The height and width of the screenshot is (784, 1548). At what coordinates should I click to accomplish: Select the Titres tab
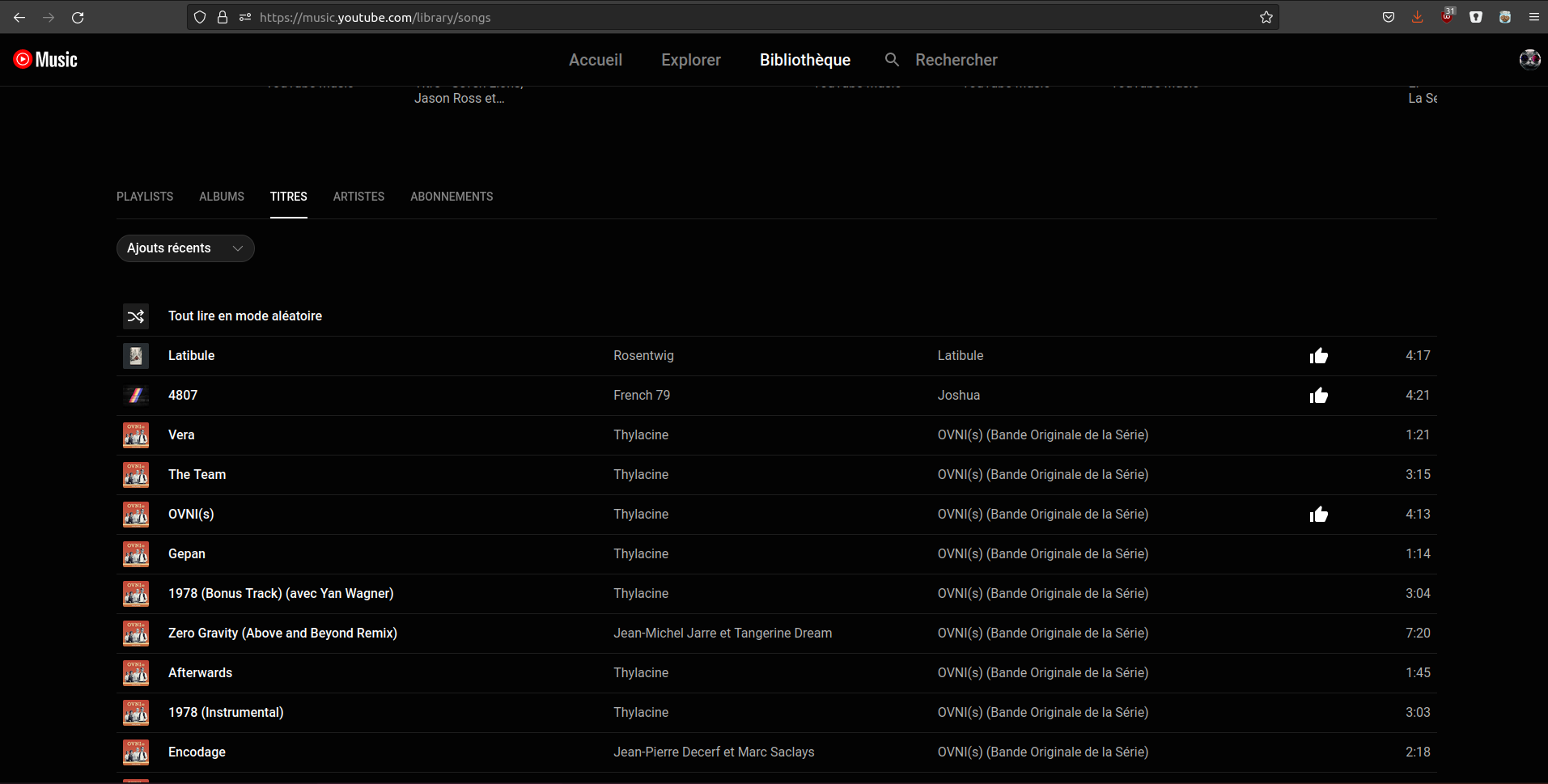pos(289,197)
